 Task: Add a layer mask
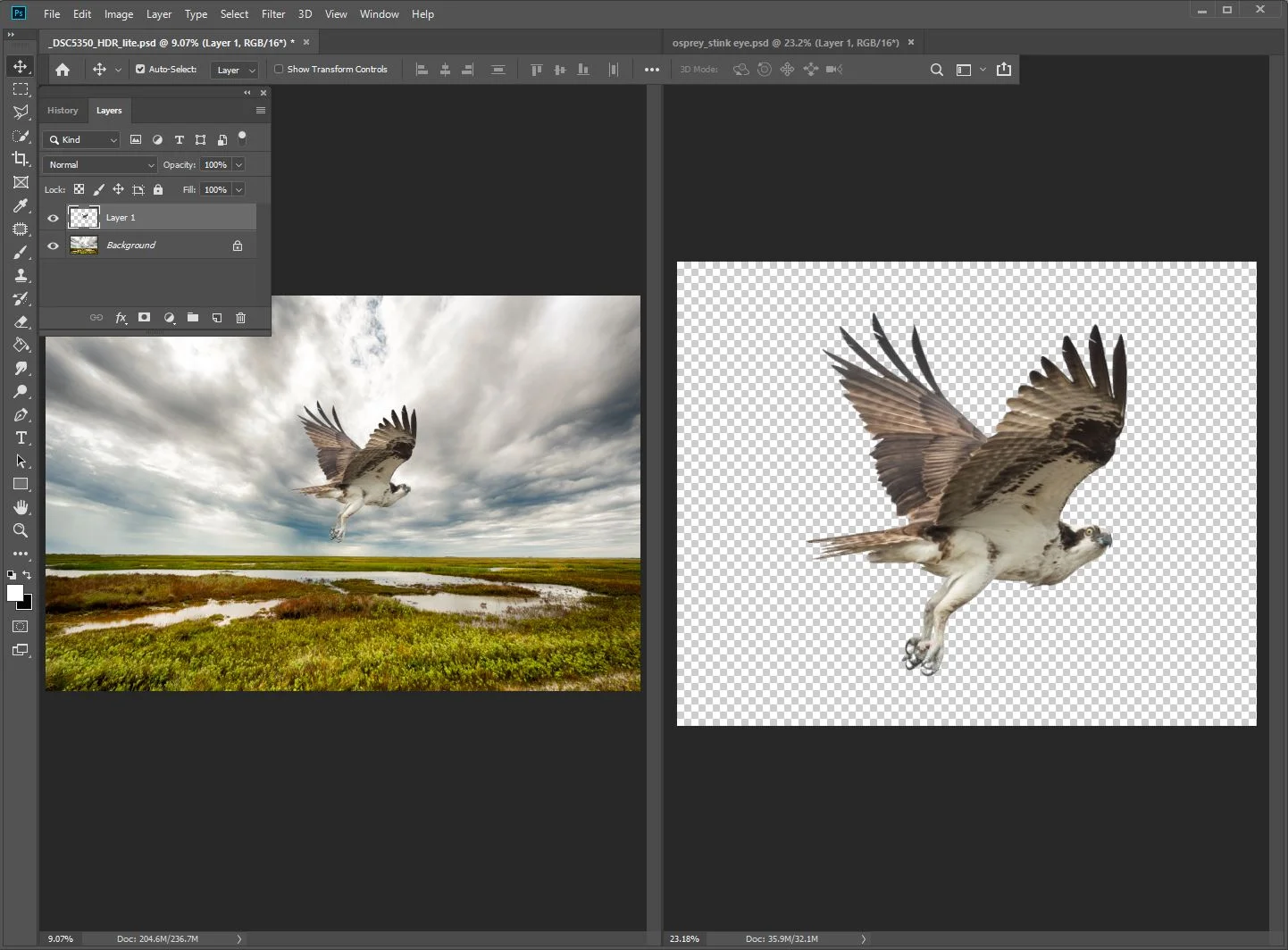[x=145, y=318]
